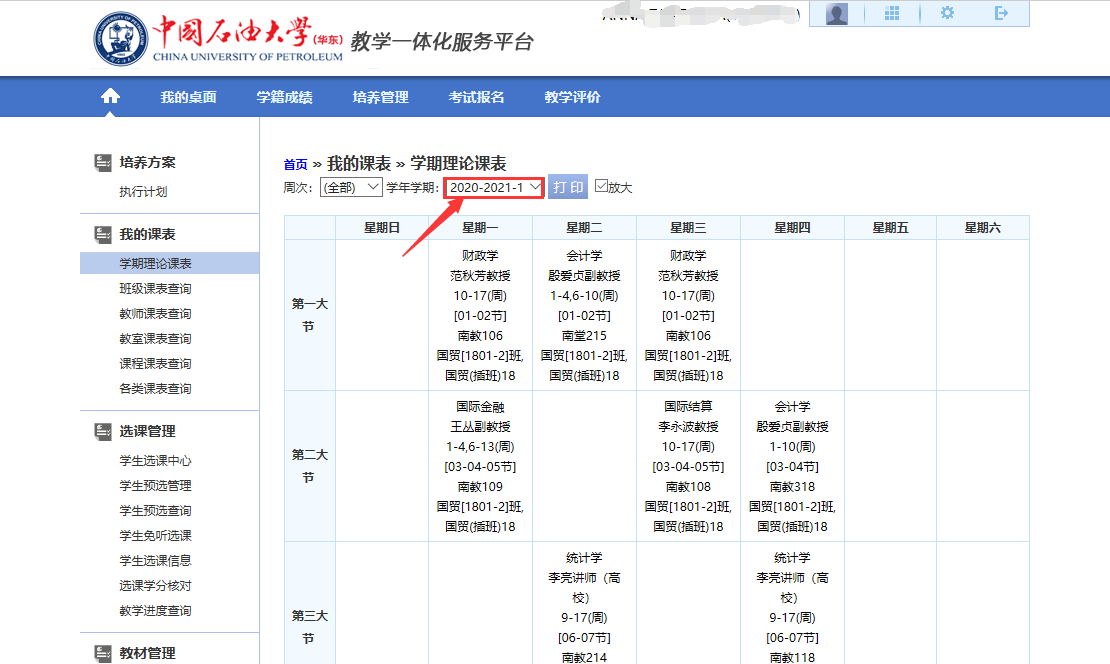Open the 周次 week dropdown
Image resolution: width=1110 pixels, height=664 pixels.
pyautogui.click(x=350, y=187)
